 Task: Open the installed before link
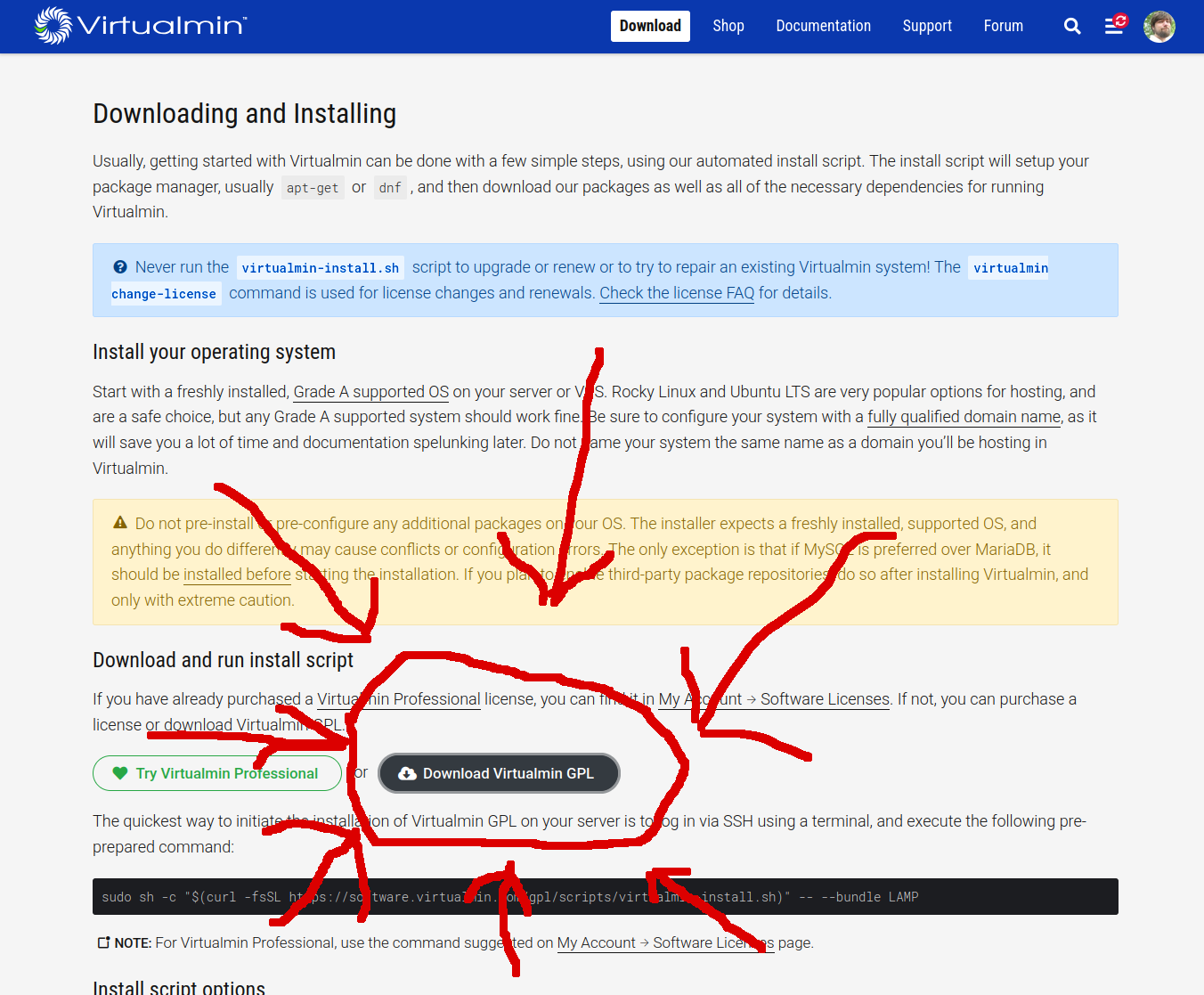coord(237,575)
